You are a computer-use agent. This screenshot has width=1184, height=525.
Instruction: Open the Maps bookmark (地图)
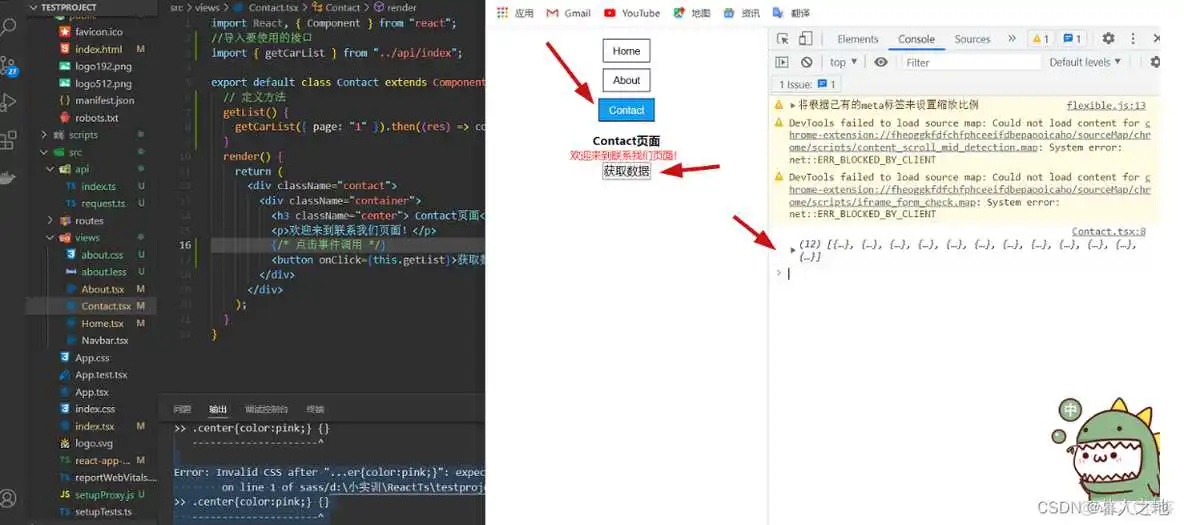point(692,13)
